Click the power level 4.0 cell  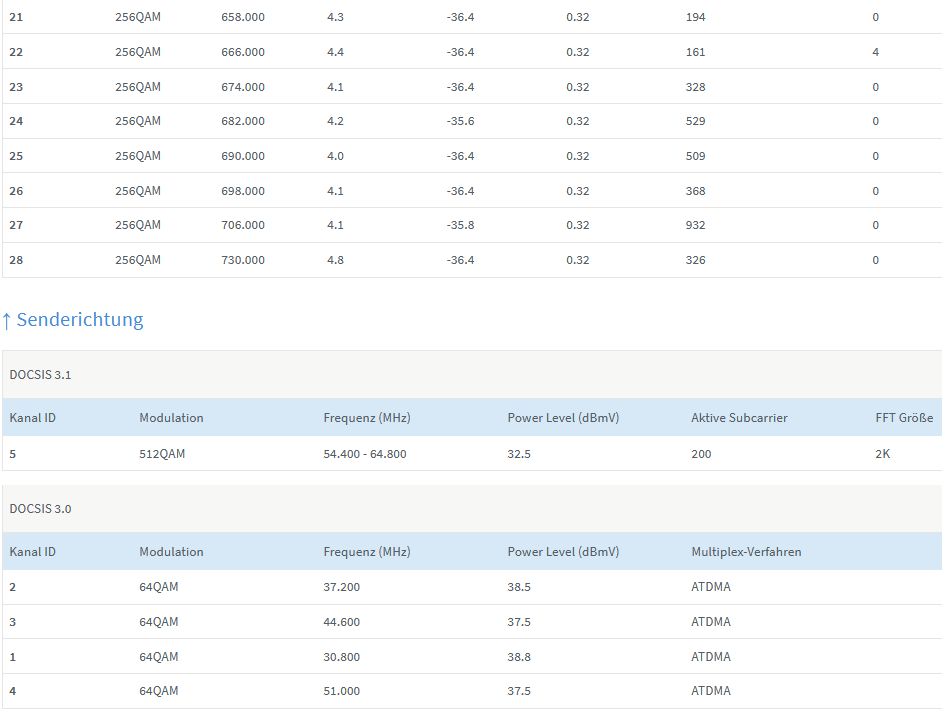click(335, 156)
